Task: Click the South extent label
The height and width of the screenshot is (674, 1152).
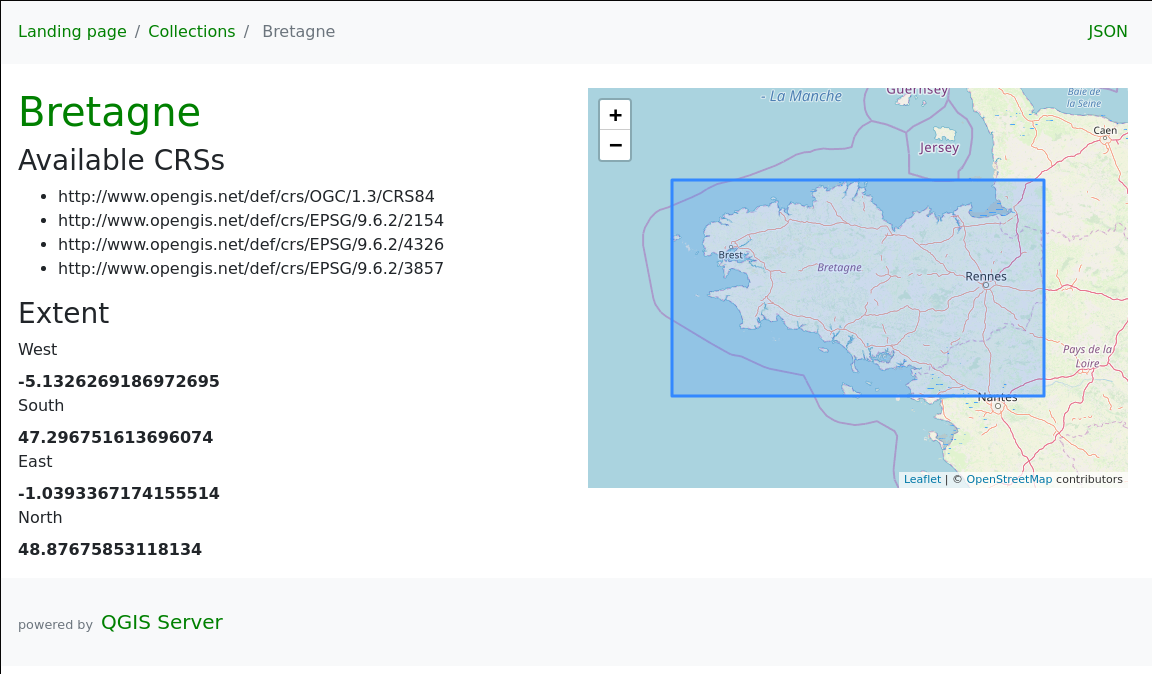Action: point(41,406)
